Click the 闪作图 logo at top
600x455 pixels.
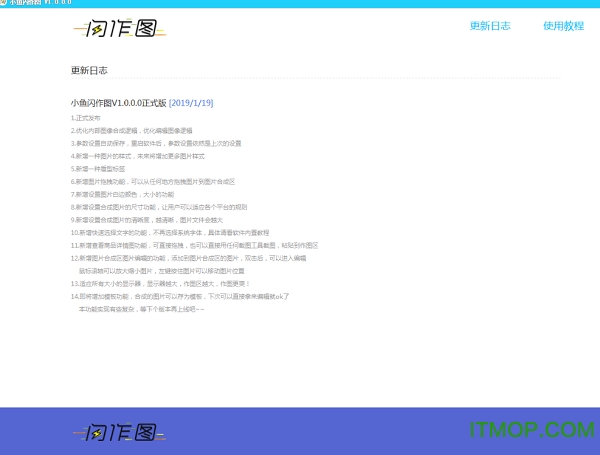[x=120, y=28]
